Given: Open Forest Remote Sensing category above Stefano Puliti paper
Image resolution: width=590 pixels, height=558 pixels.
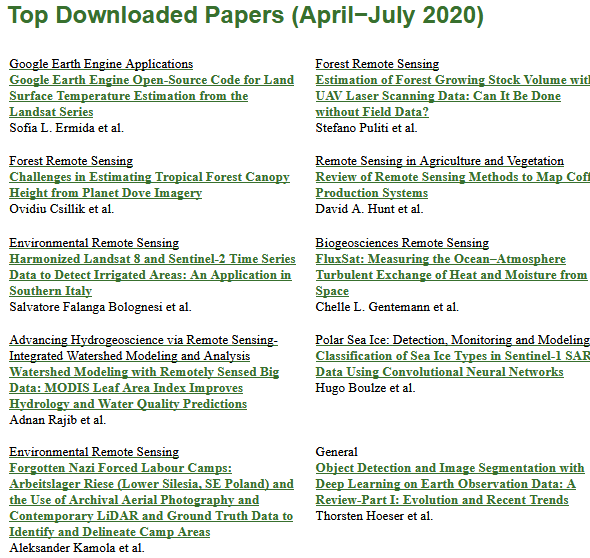Looking at the screenshot, I should pyautogui.click(x=377, y=64).
